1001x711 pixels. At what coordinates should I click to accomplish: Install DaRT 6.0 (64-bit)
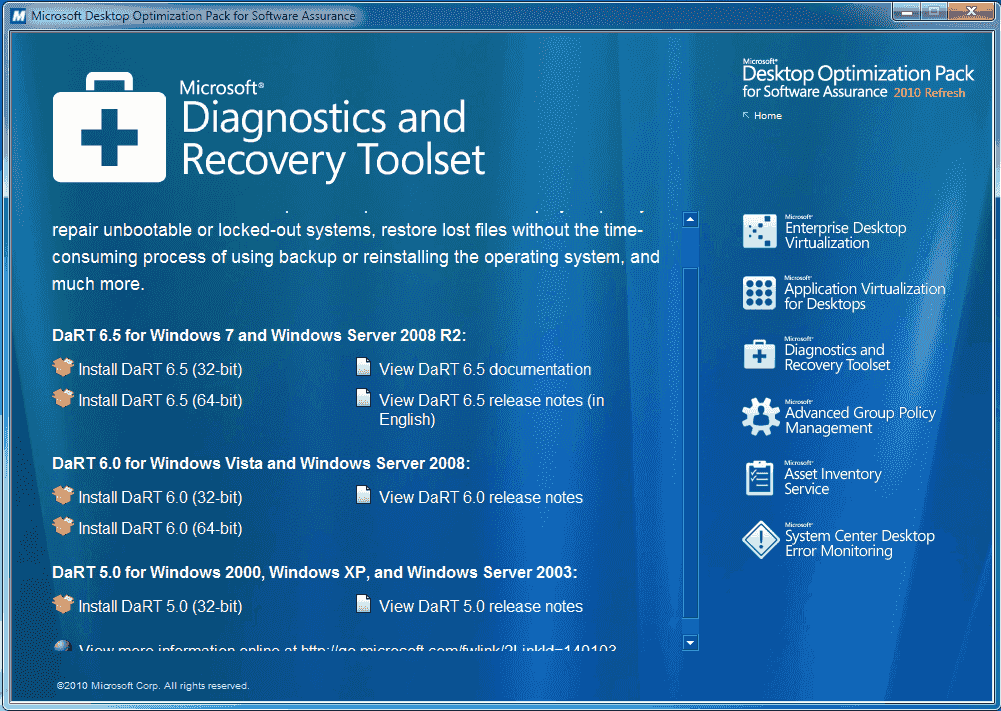160,529
